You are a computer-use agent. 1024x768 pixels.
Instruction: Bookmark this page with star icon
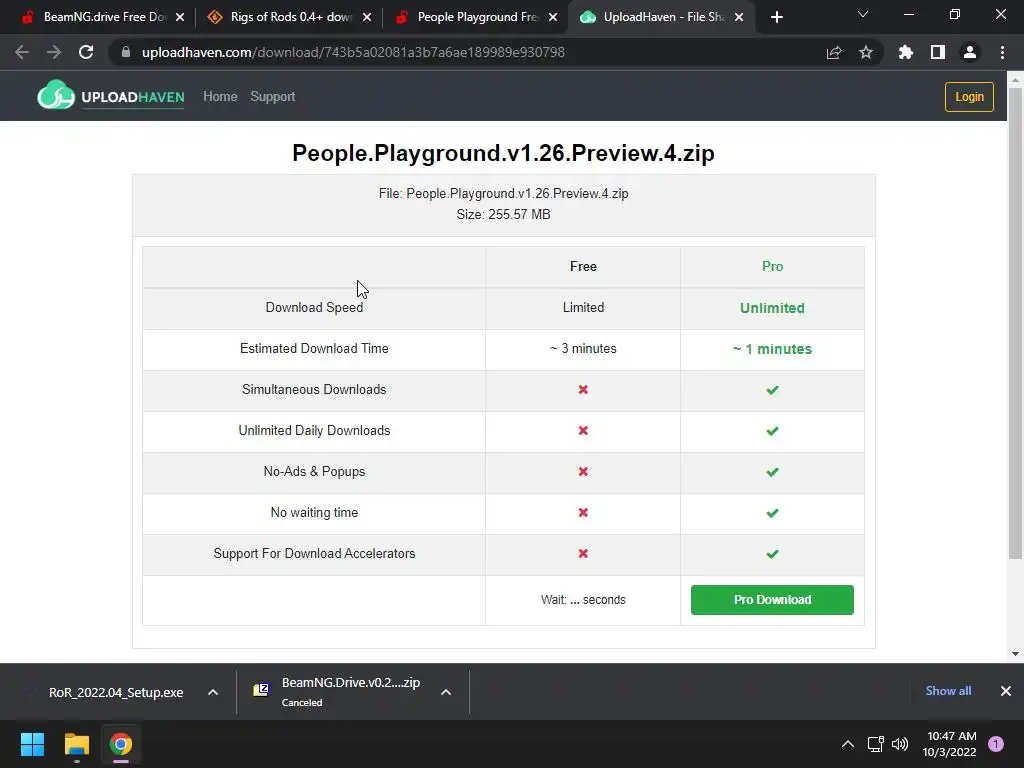866,52
